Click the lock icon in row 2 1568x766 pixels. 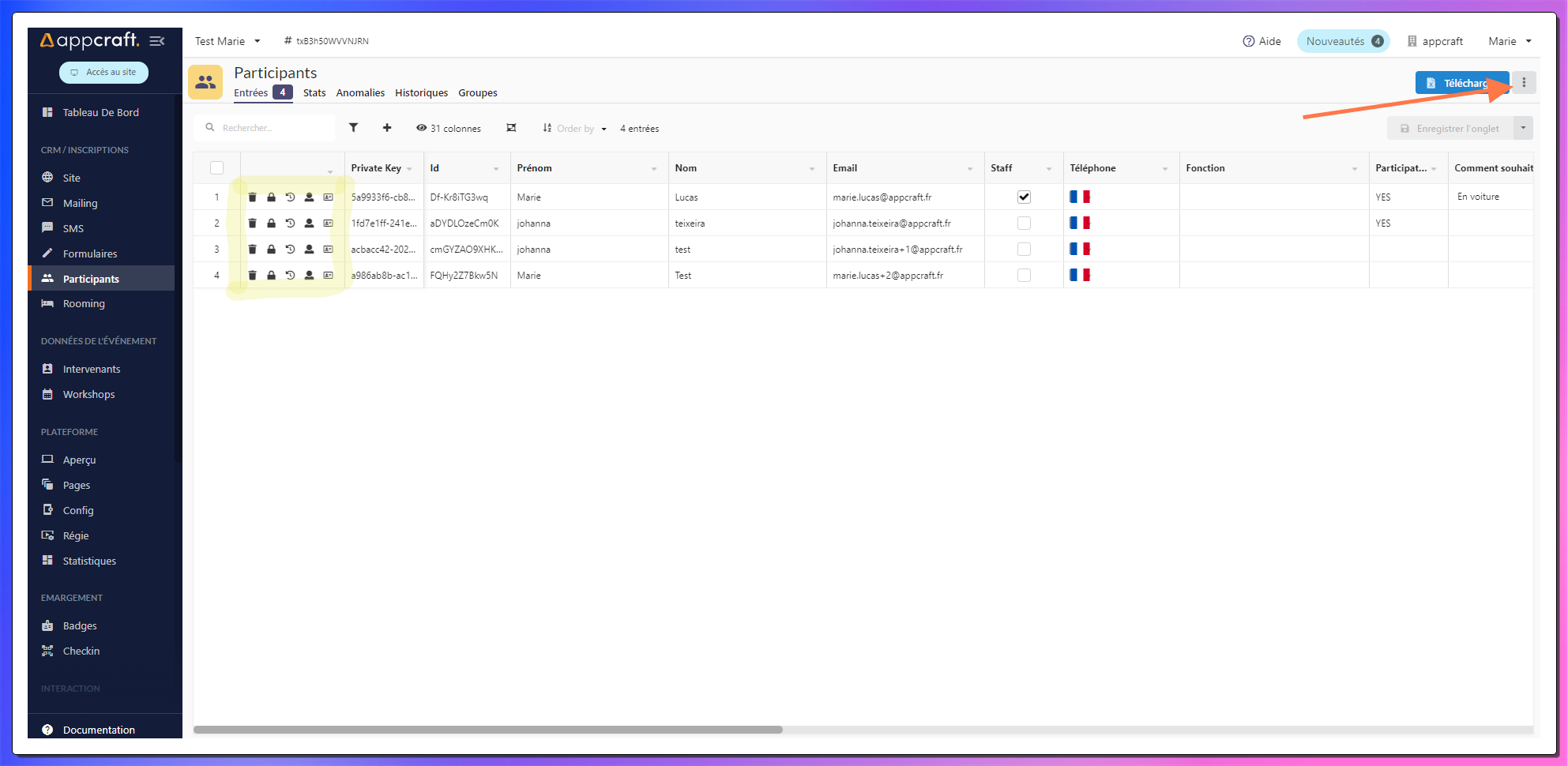(271, 223)
